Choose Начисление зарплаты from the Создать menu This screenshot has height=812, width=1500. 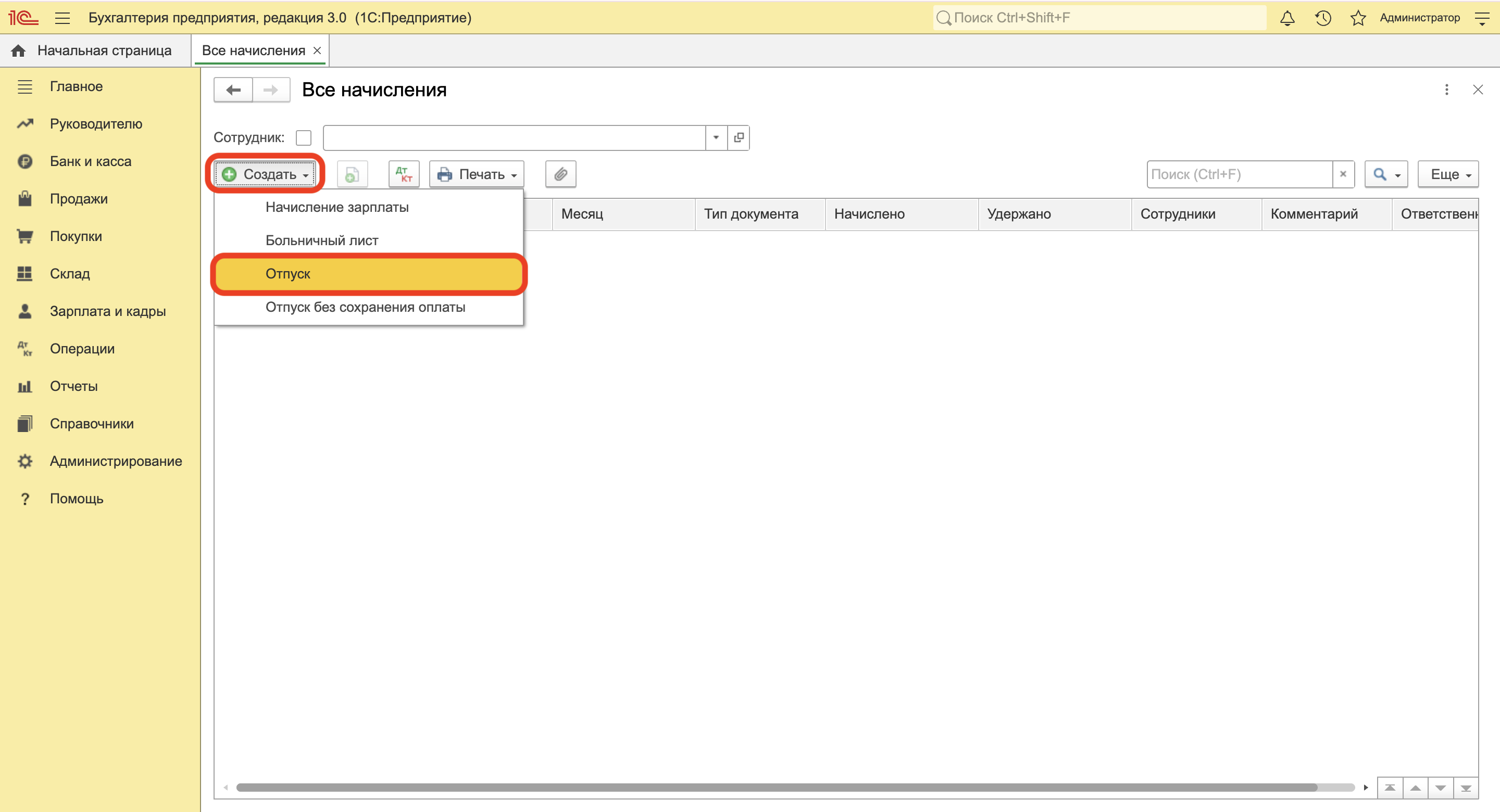[369, 207]
